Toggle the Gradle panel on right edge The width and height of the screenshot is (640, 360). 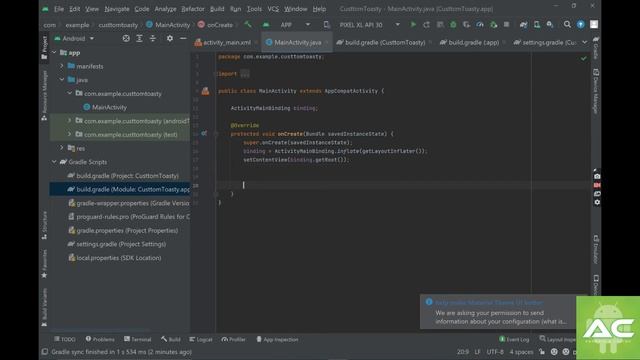point(596,48)
